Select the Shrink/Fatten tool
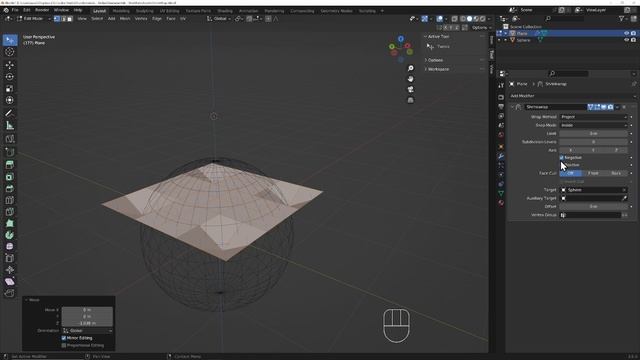Image resolution: width=640 pixels, height=360 pixels. [10, 270]
